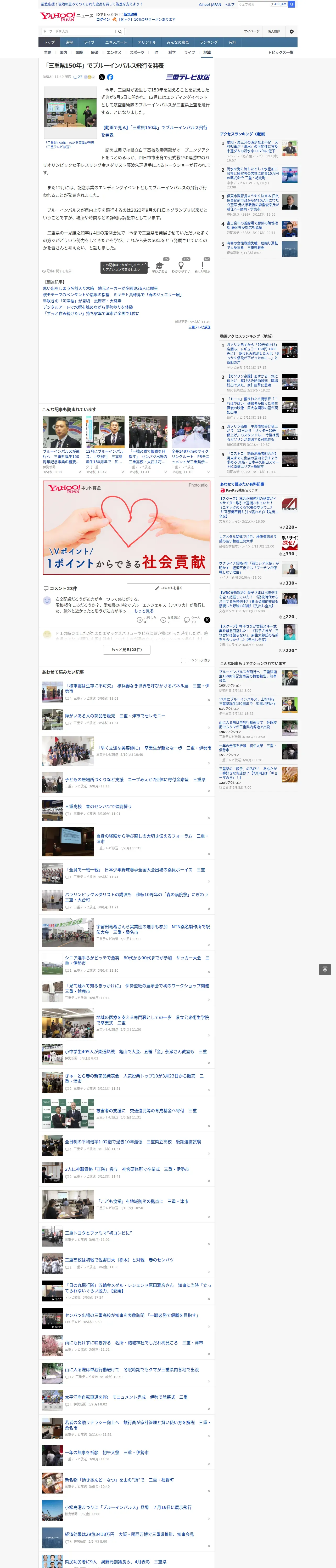Open article 経済効果は29億3418万円

click(x=129, y=1534)
